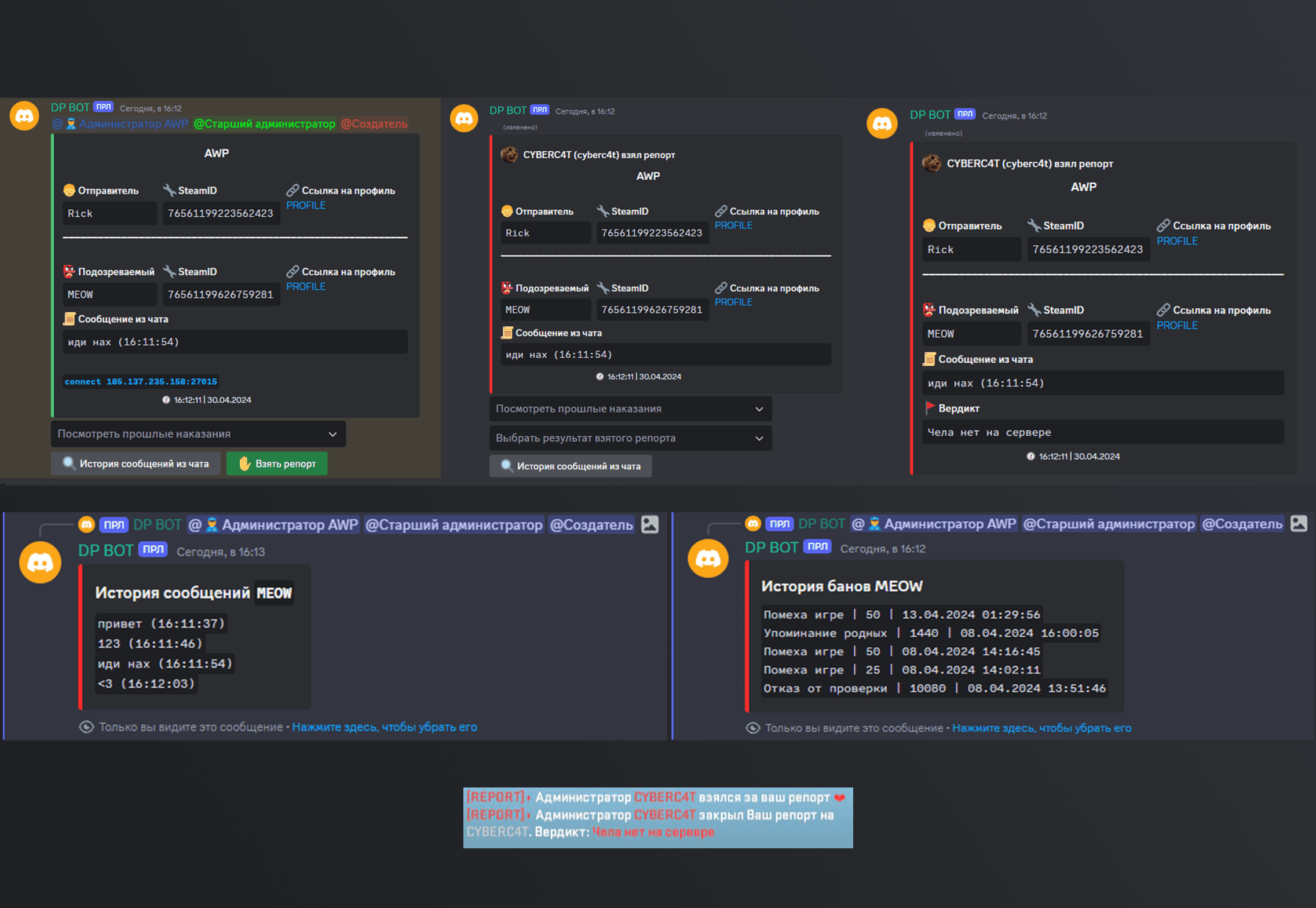The width and height of the screenshot is (1316, 908).
Task: Click the eye icon below История сообщений embed
Action: (86, 727)
